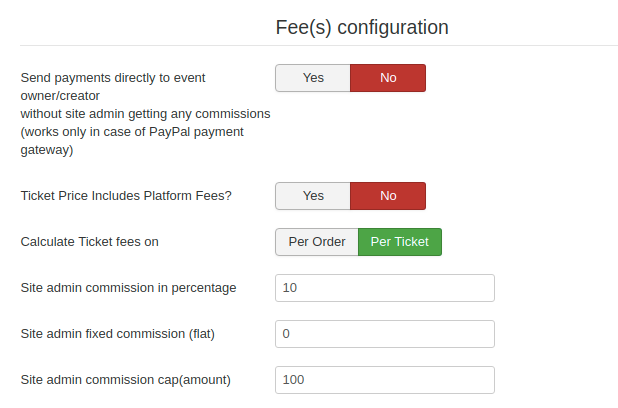Click the 'Ticket Price Includes Platform Fees?' label

coord(126,196)
